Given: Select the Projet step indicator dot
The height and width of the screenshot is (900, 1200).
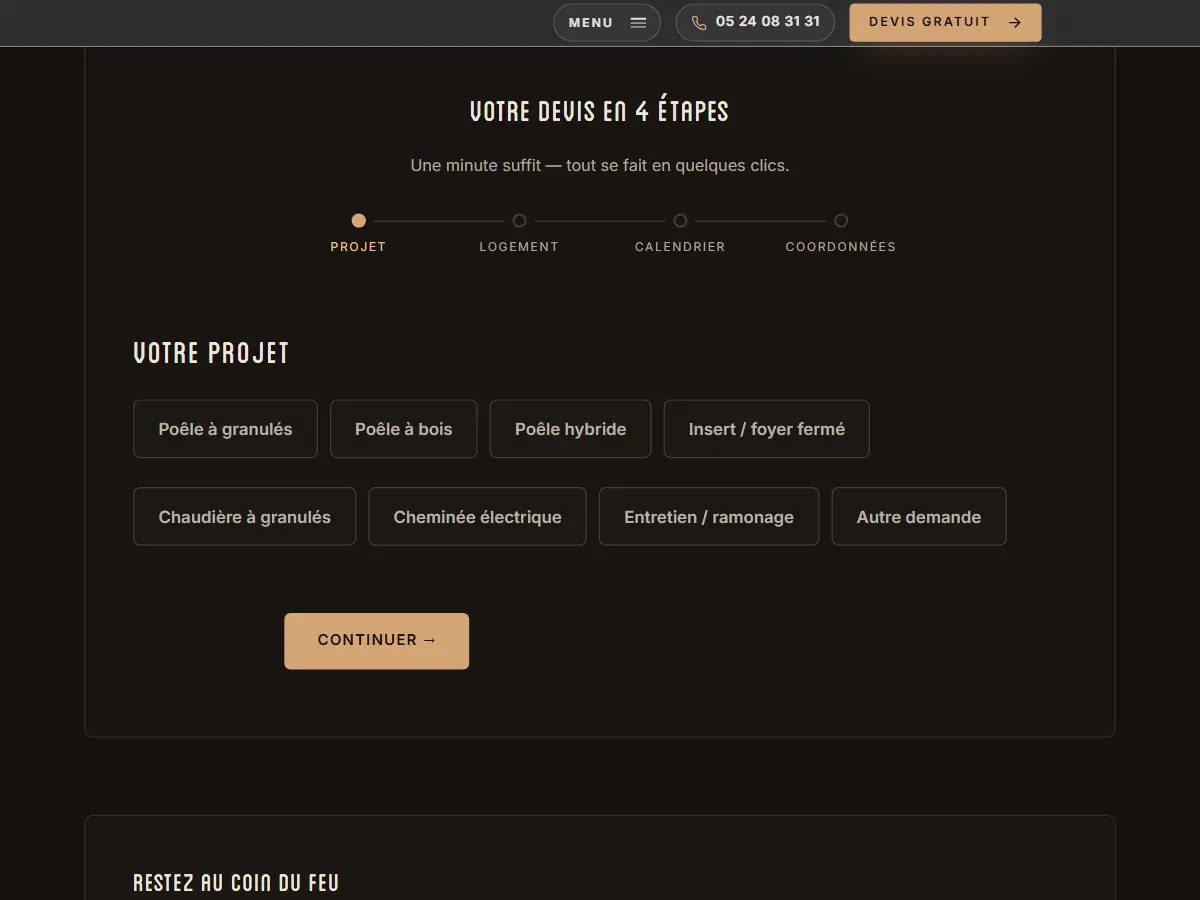Looking at the screenshot, I should tap(359, 221).
